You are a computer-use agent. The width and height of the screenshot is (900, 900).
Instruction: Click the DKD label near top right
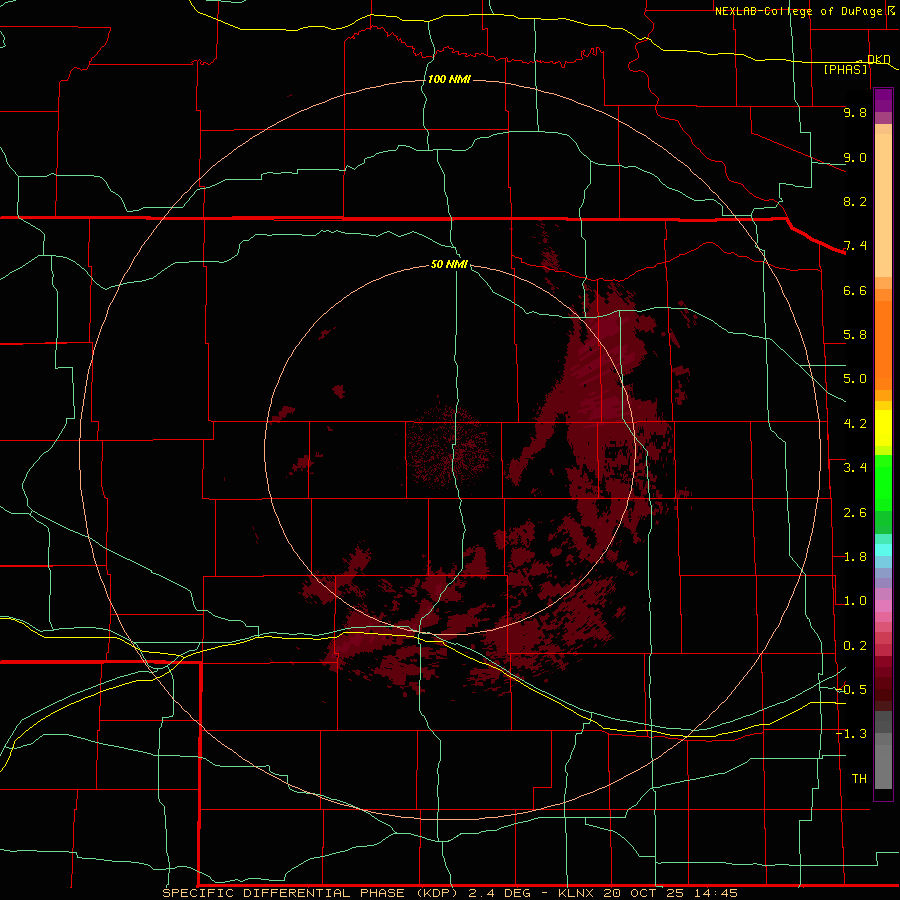pyautogui.click(x=878, y=59)
